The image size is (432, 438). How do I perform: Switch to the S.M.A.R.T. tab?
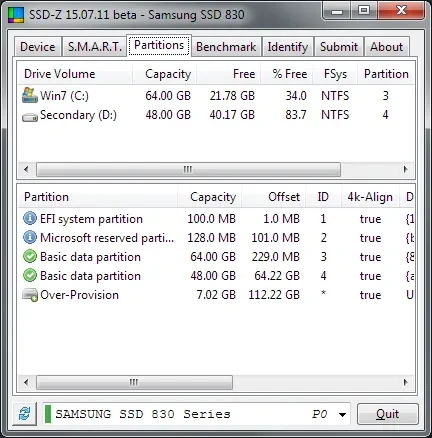[95, 47]
